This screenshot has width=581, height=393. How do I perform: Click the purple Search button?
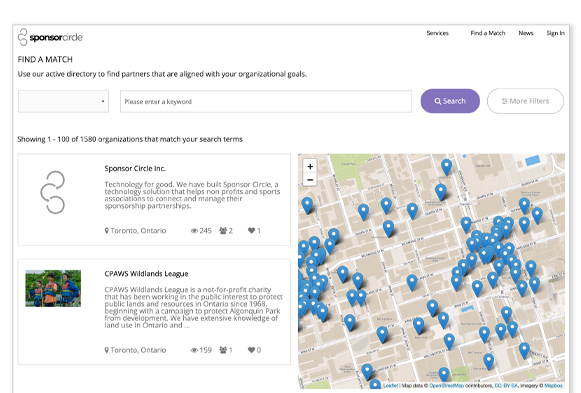click(x=450, y=101)
